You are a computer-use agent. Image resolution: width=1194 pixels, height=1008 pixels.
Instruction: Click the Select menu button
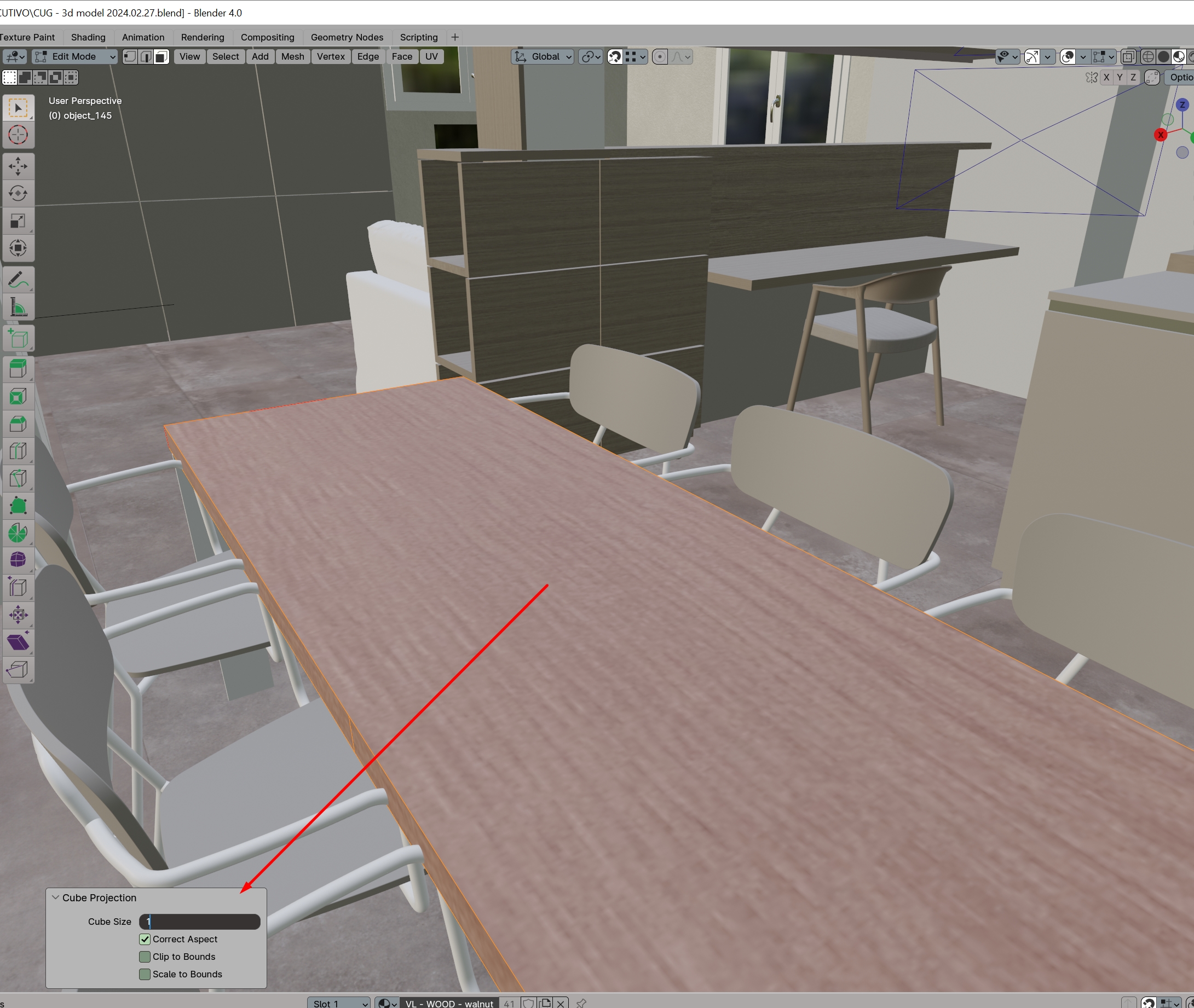click(x=225, y=56)
